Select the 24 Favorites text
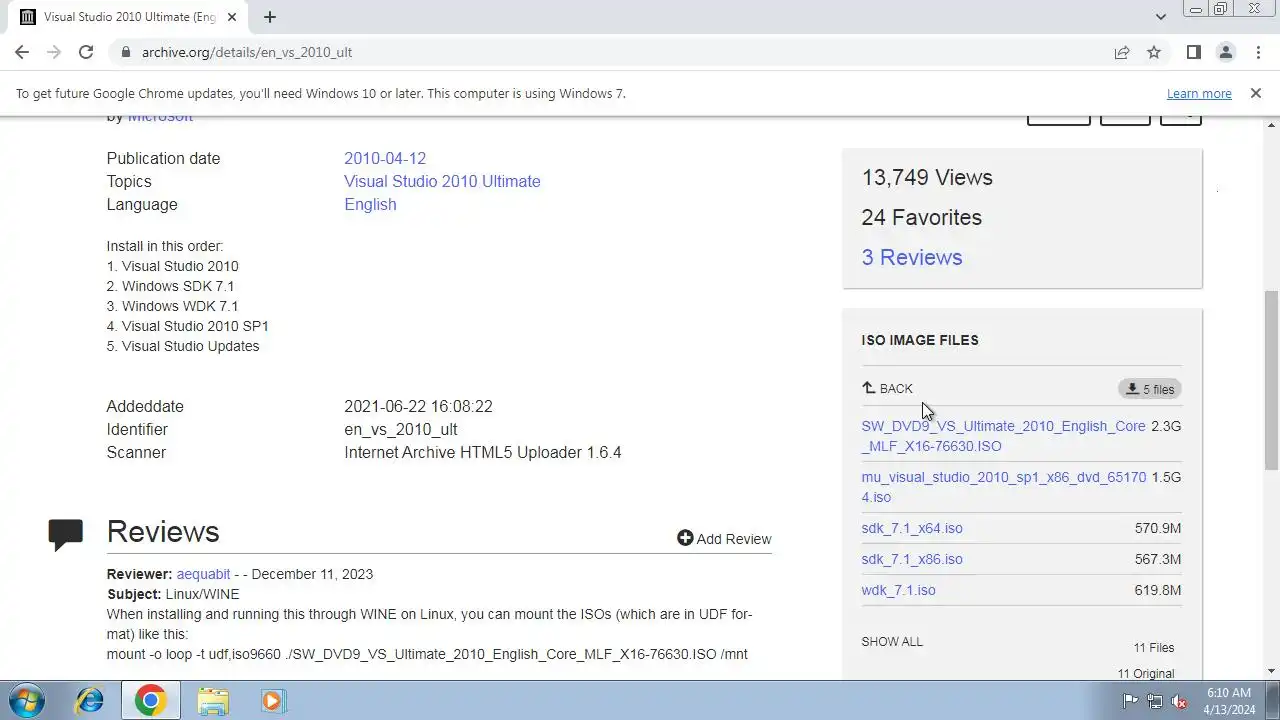 922,217
